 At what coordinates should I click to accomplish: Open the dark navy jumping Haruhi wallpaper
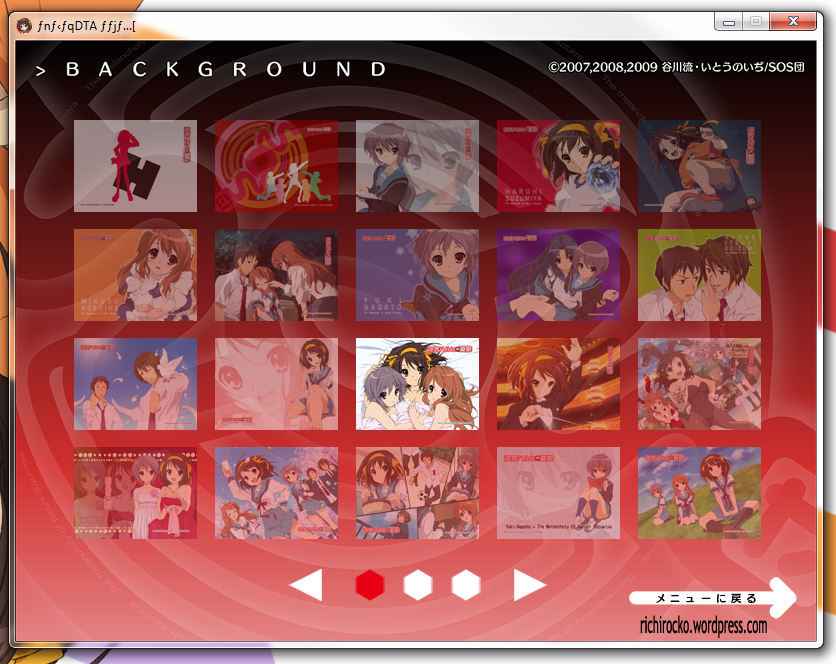point(700,166)
